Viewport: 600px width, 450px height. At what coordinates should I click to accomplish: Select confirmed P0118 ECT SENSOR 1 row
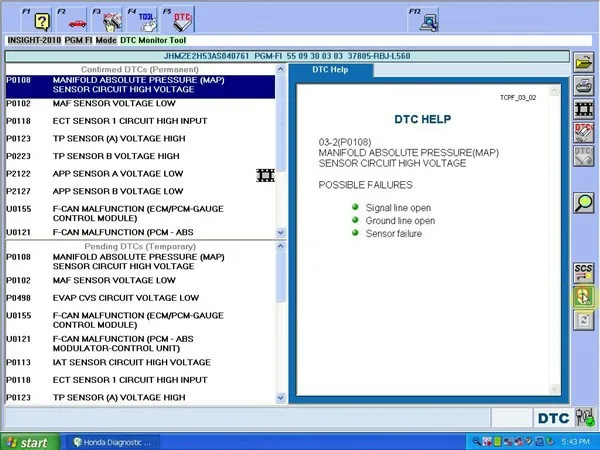click(140, 121)
